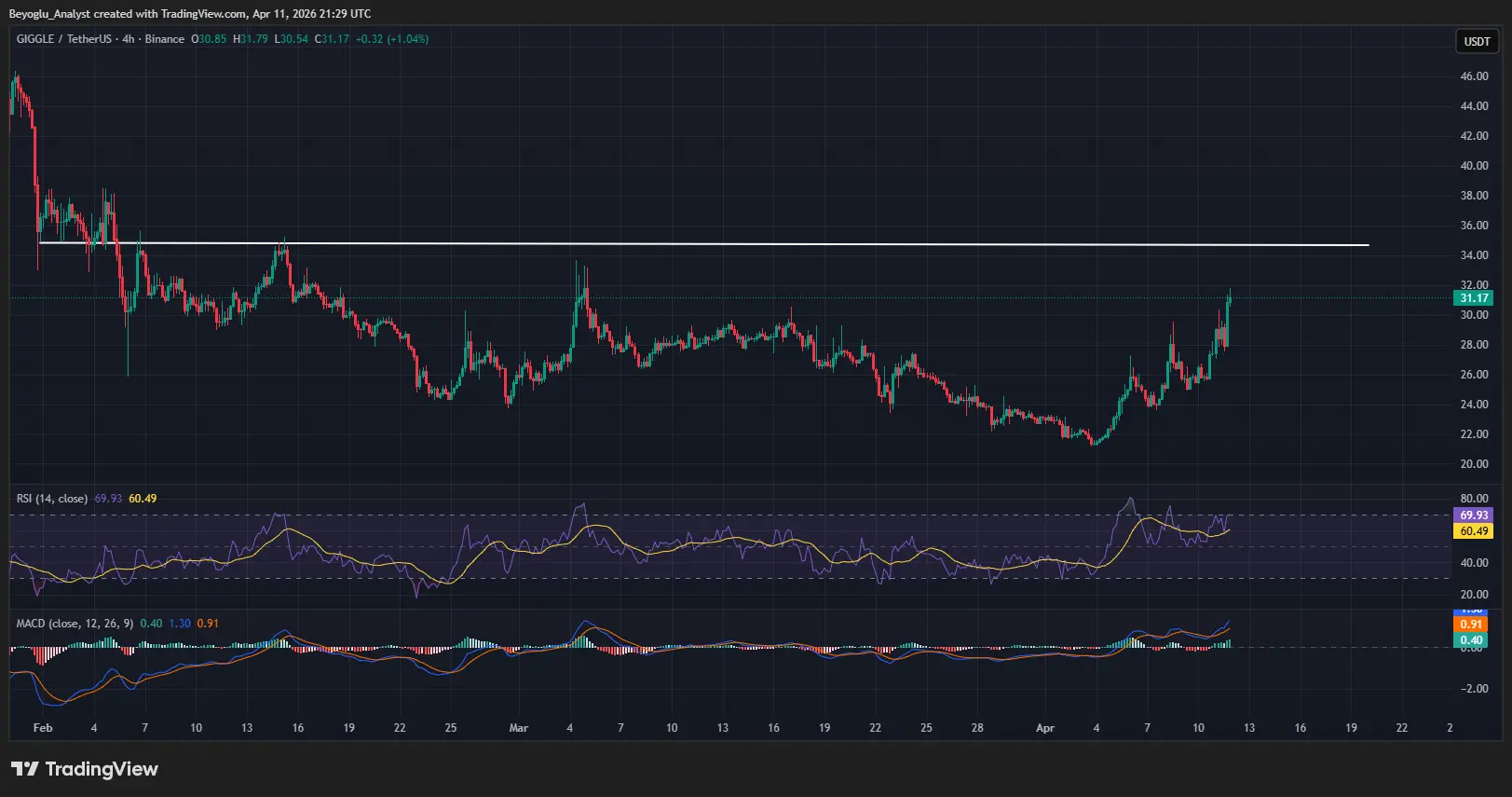Image resolution: width=1512 pixels, height=797 pixels.
Task: Click the 38.00 price axis label
Action: pyautogui.click(x=1474, y=196)
